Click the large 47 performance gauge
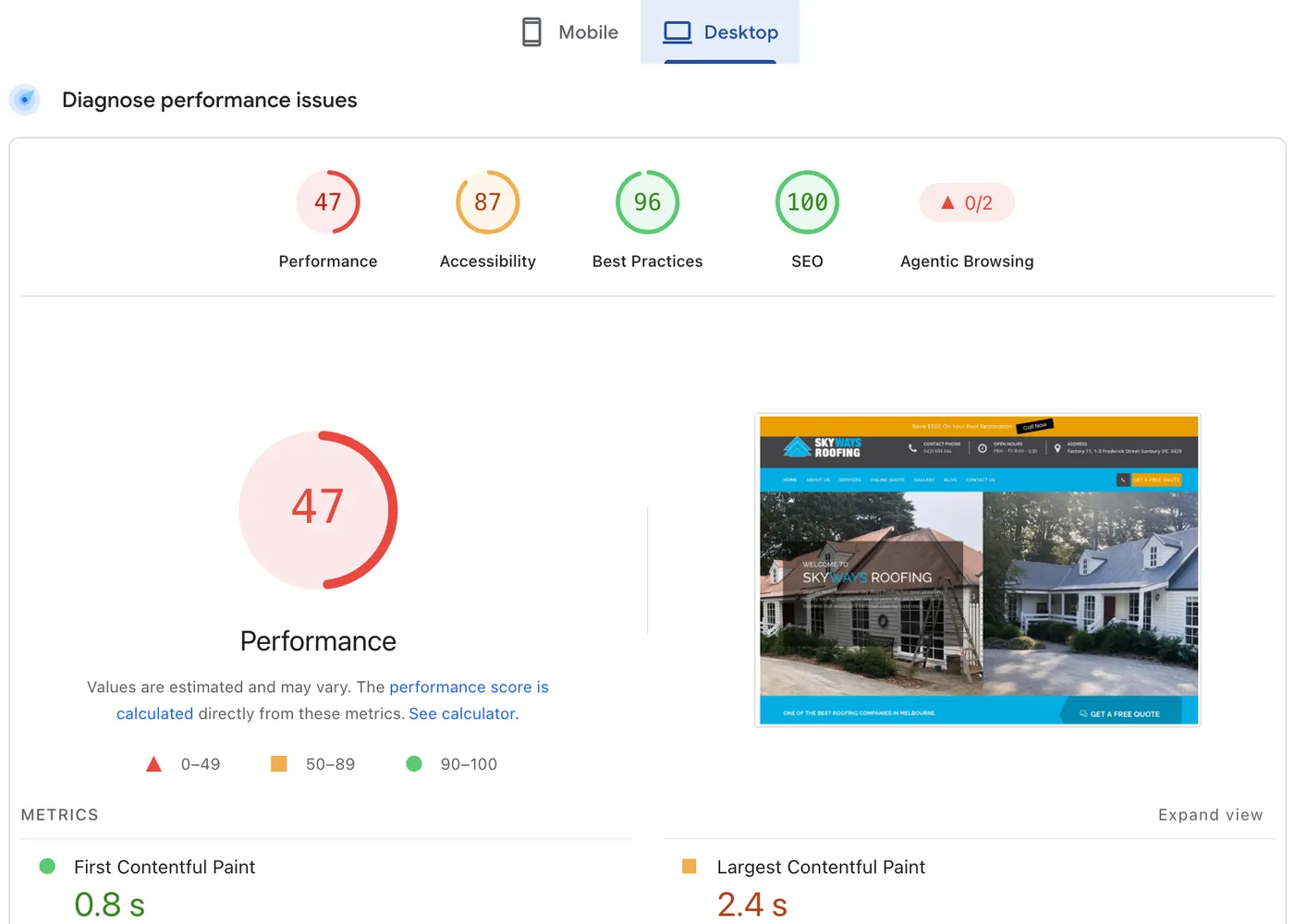 click(x=318, y=510)
